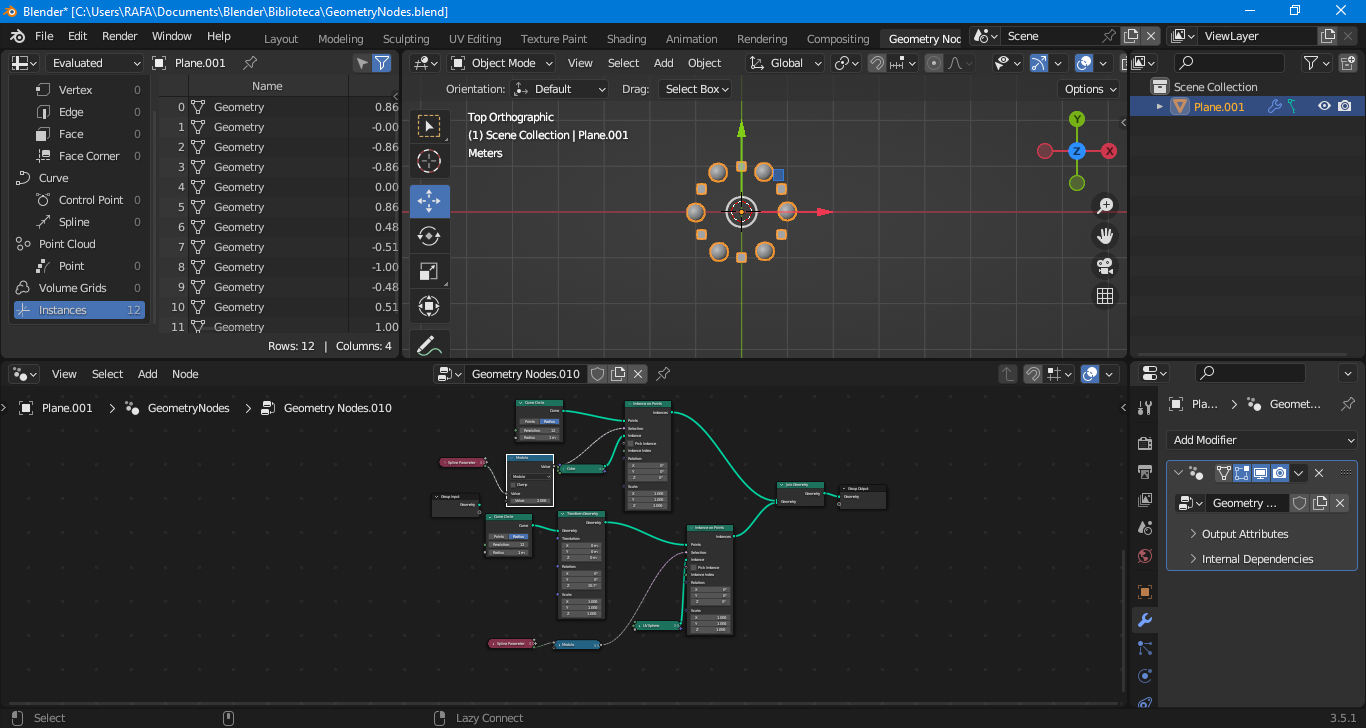Open the Add Modifier dropdown
This screenshot has height=728, width=1366.
click(1262, 440)
